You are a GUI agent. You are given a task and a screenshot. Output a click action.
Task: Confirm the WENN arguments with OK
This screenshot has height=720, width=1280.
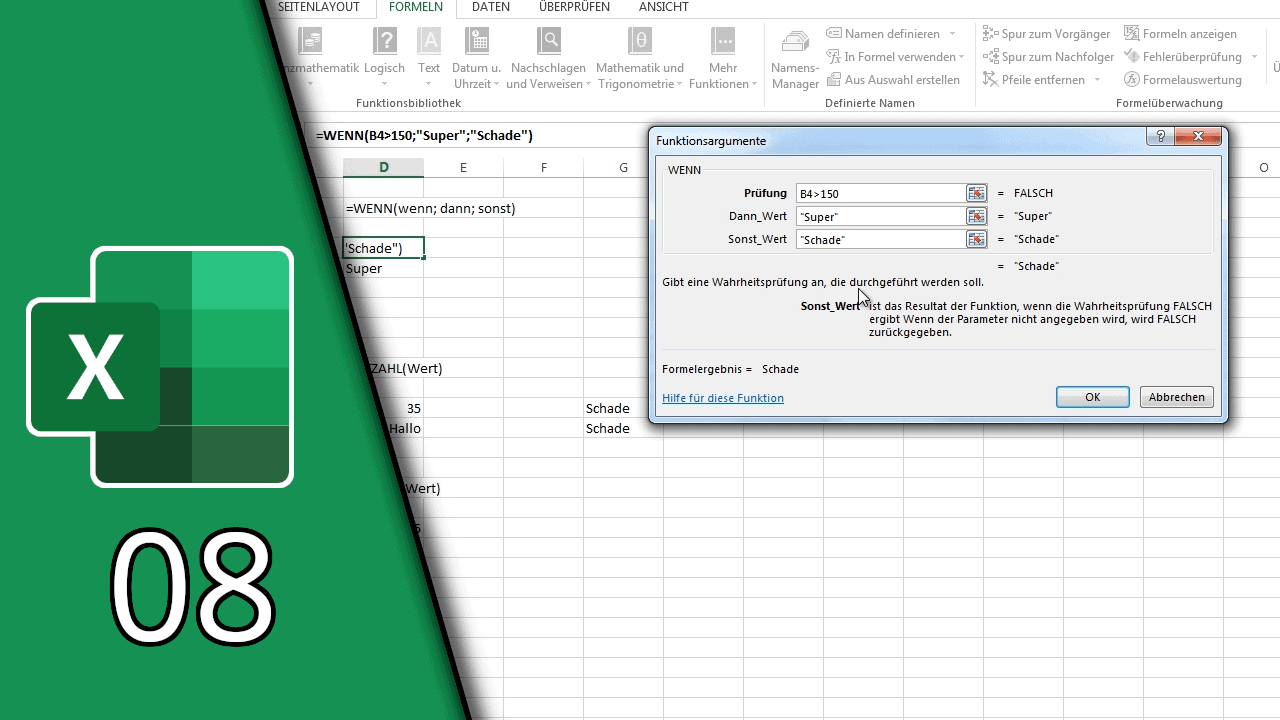click(x=1092, y=397)
